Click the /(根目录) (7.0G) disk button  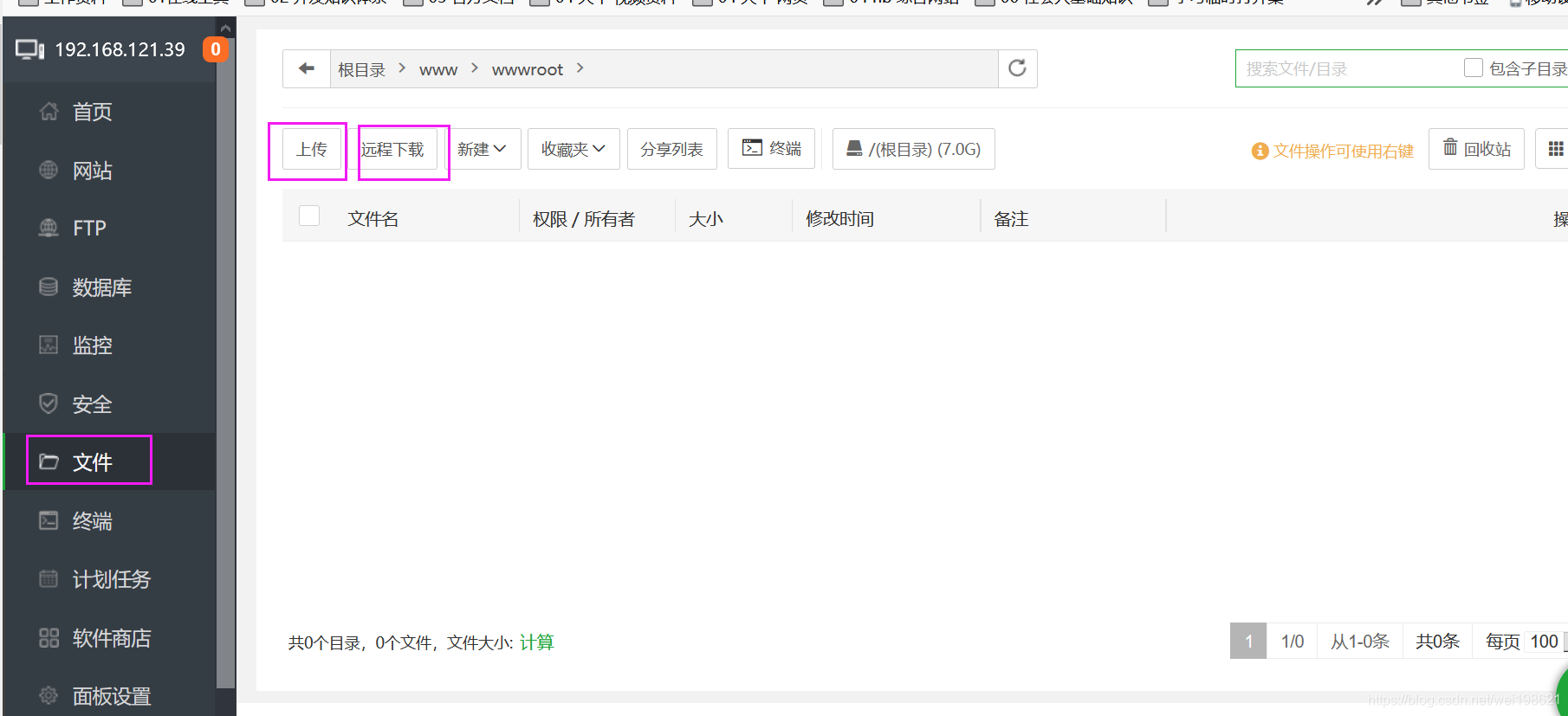coord(913,149)
